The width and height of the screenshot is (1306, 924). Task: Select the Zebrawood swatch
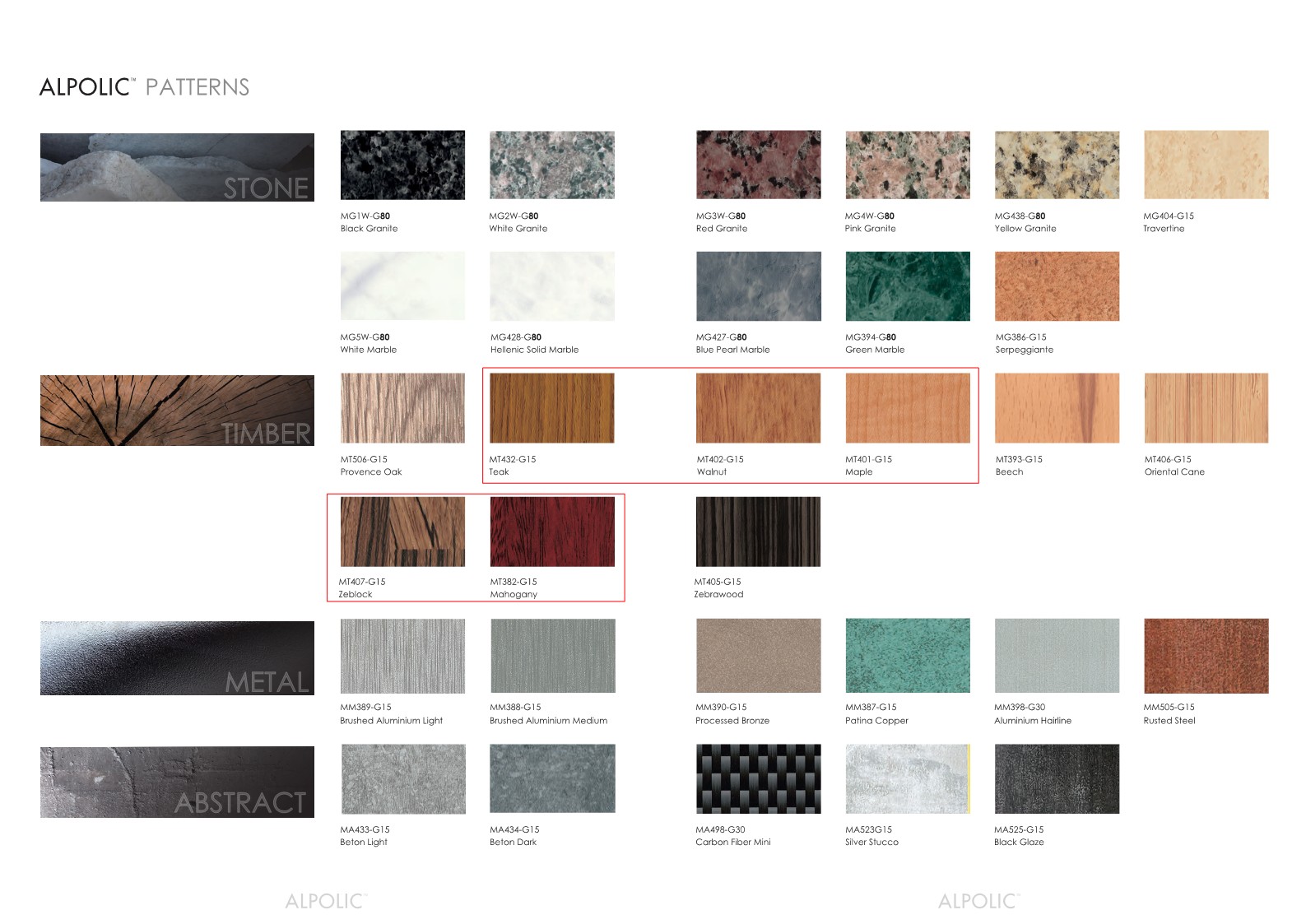click(x=758, y=532)
